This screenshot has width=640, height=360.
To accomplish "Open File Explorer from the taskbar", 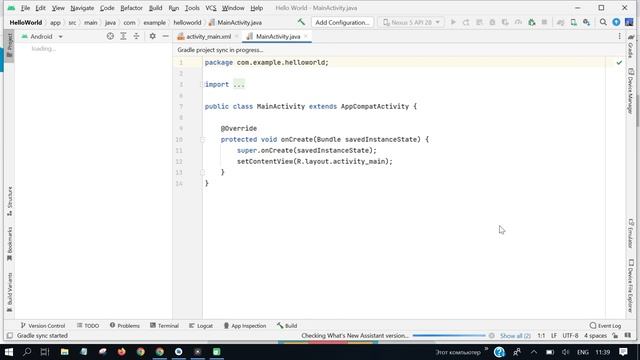I will click(x=64, y=352).
